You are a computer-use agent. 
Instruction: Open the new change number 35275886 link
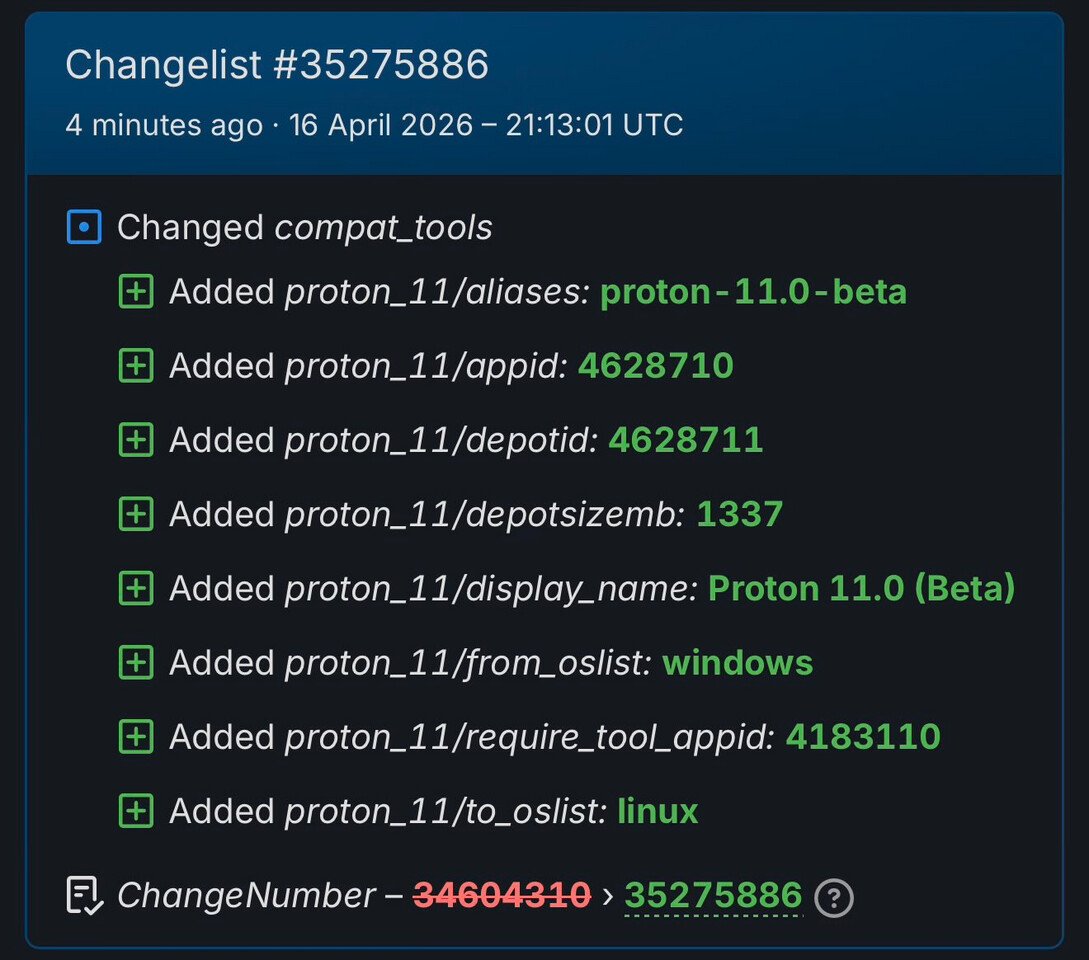click(x=713, y=895)
